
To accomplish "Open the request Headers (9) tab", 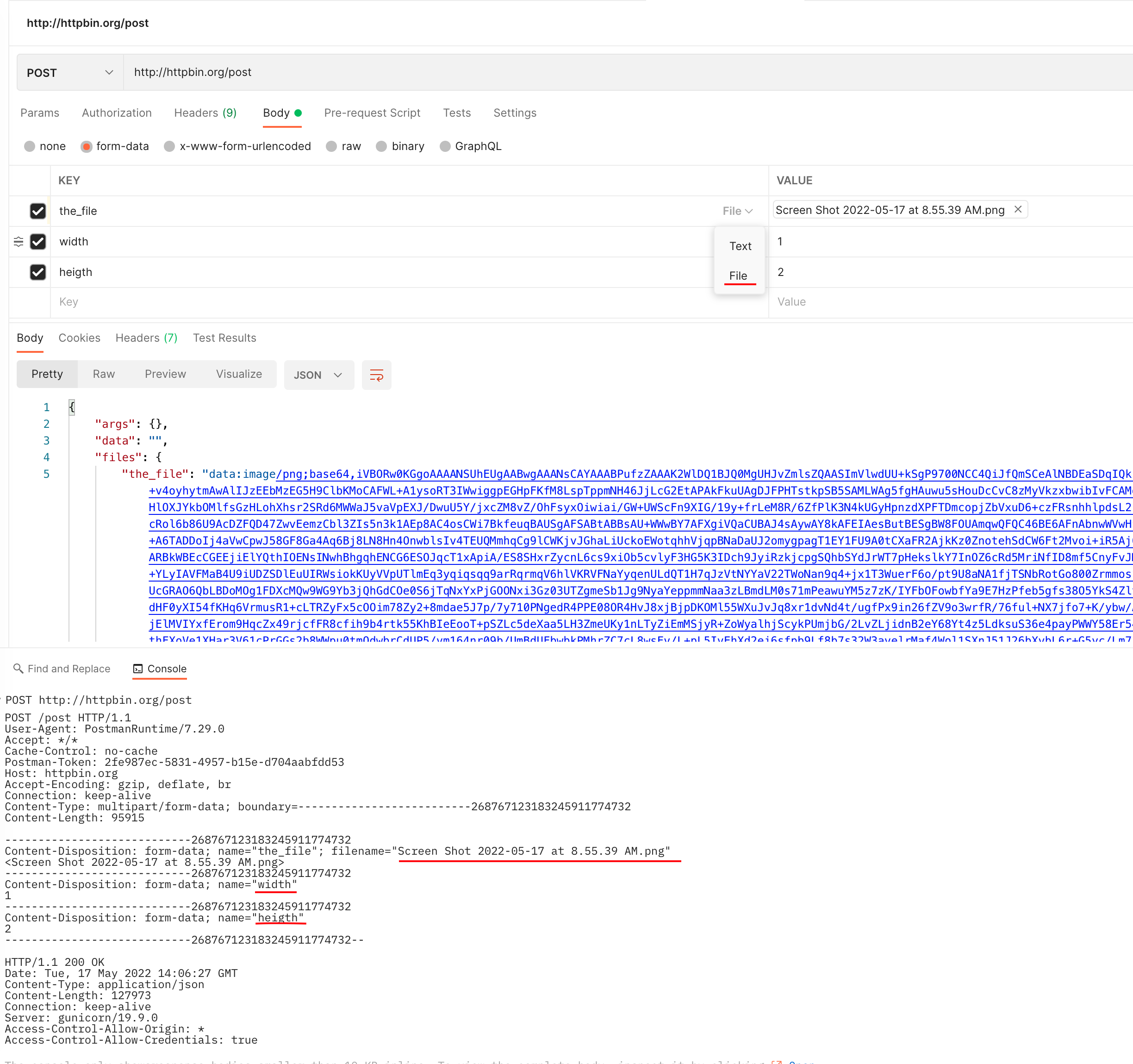I will [205, 113].
